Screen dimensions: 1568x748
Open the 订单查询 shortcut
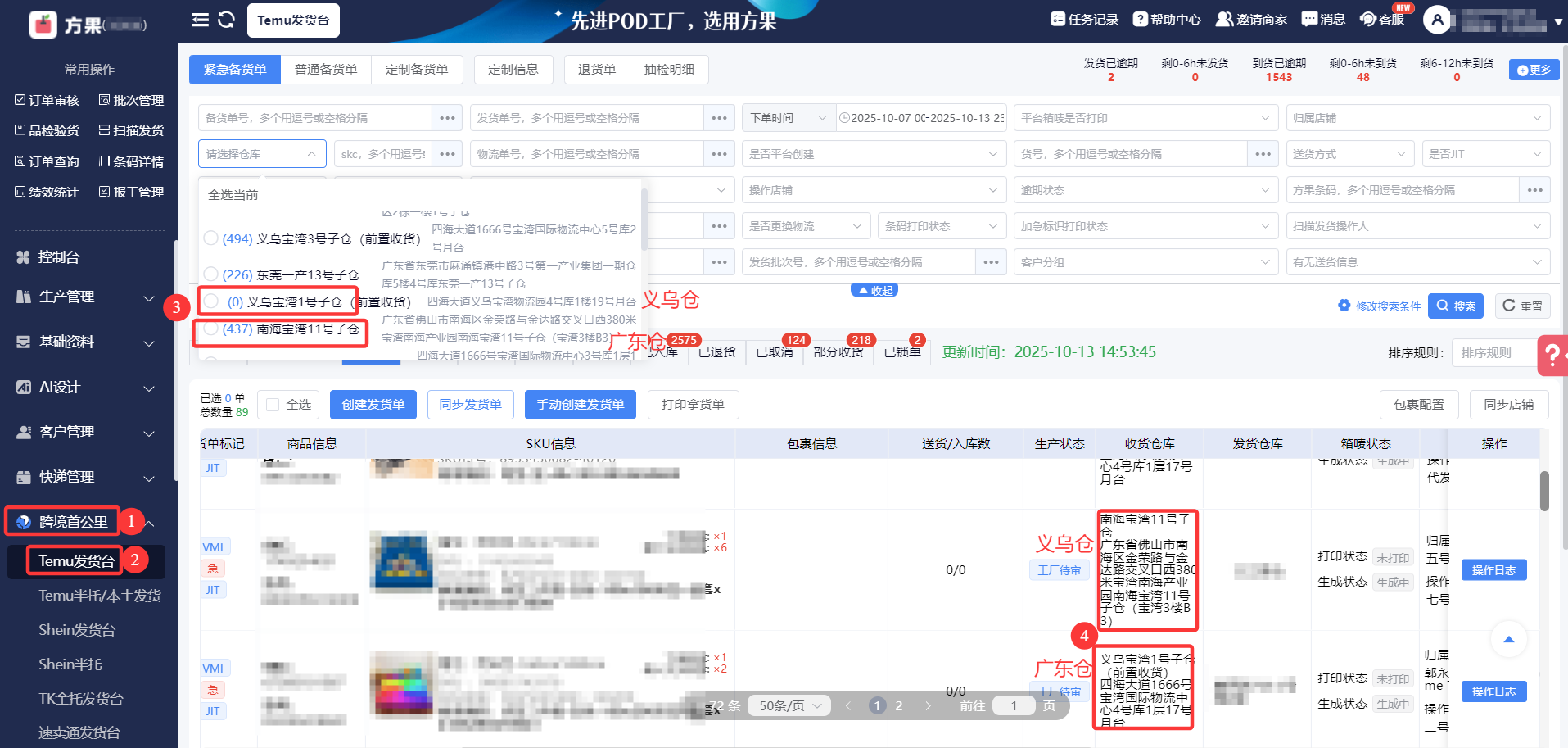coord(47,161)
